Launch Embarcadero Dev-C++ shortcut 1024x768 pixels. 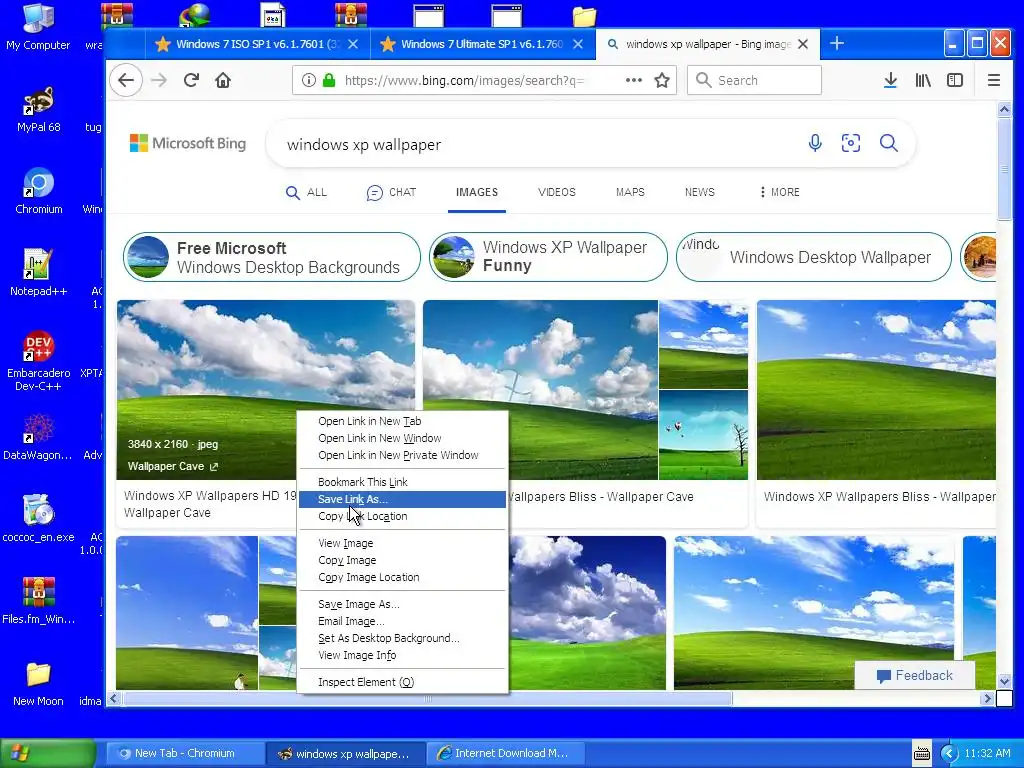click(38, 361)
